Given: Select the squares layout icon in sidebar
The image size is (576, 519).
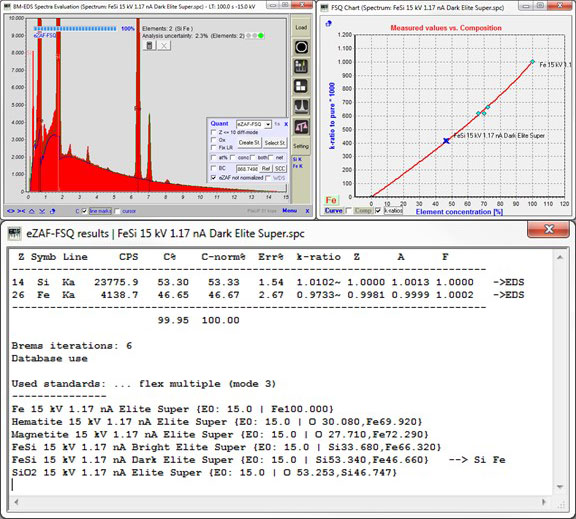Looking at the screenshot, I should click(301, 86).
